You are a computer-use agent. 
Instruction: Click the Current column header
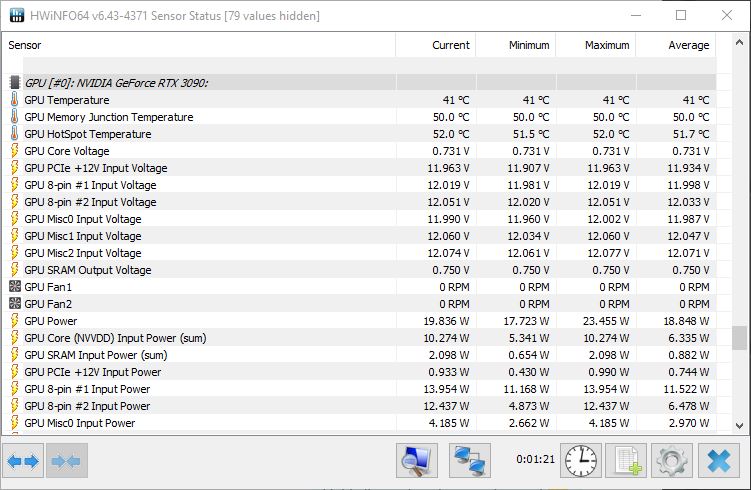[x=435, y=45]
